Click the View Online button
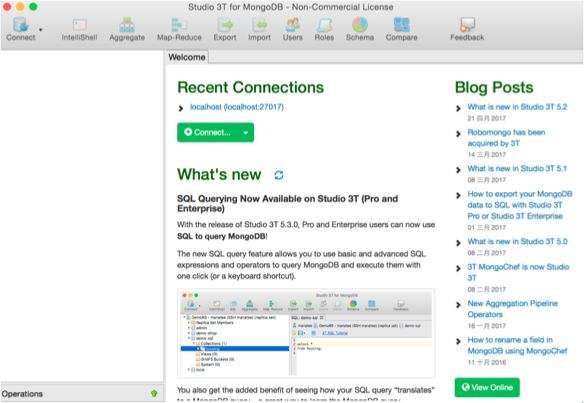 (487, 387)
